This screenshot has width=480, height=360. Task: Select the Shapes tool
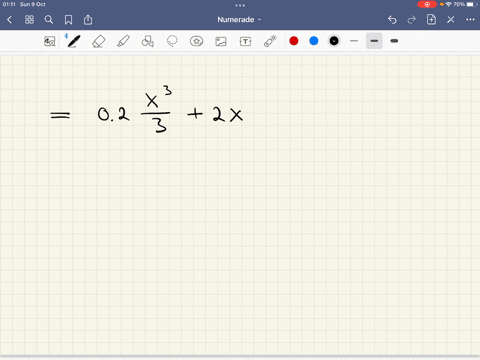[147, 41]
